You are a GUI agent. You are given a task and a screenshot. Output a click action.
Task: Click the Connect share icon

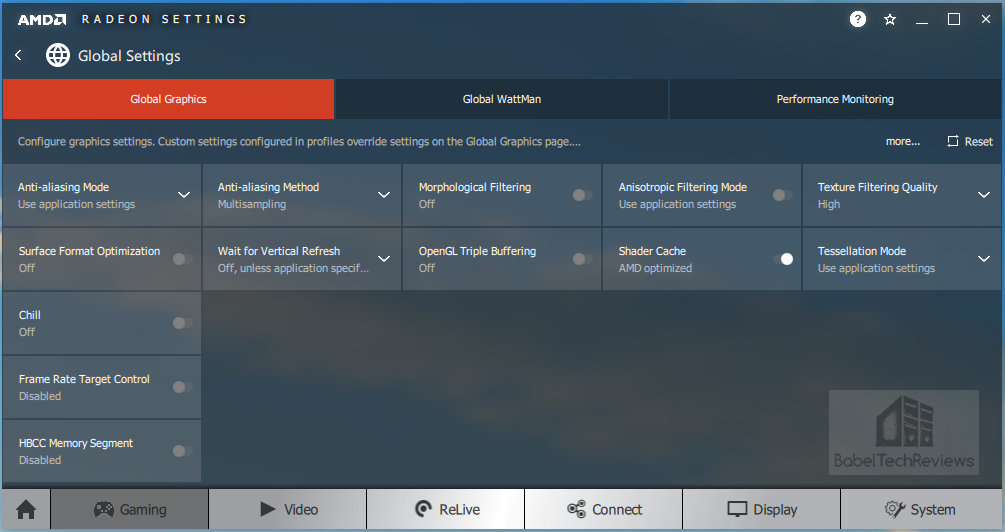coord(576,510)
